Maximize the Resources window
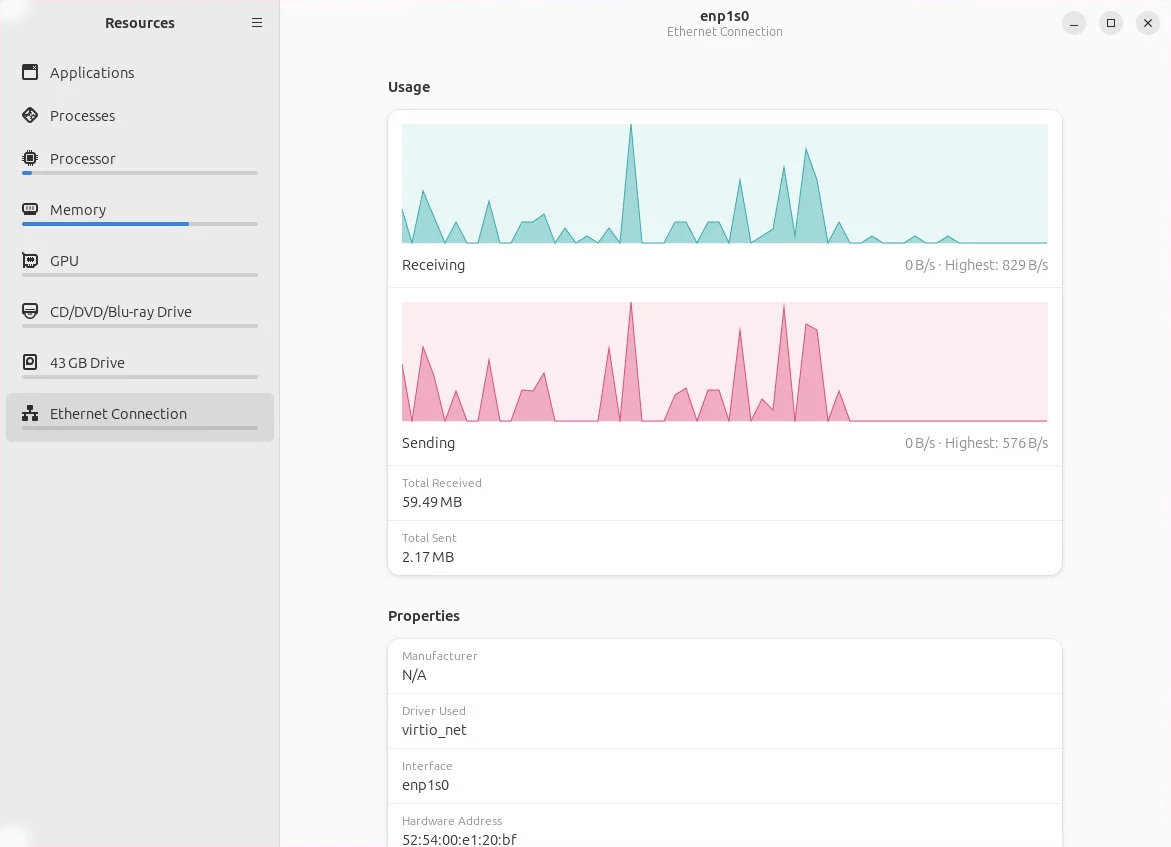 click(x=1111, y=23)
